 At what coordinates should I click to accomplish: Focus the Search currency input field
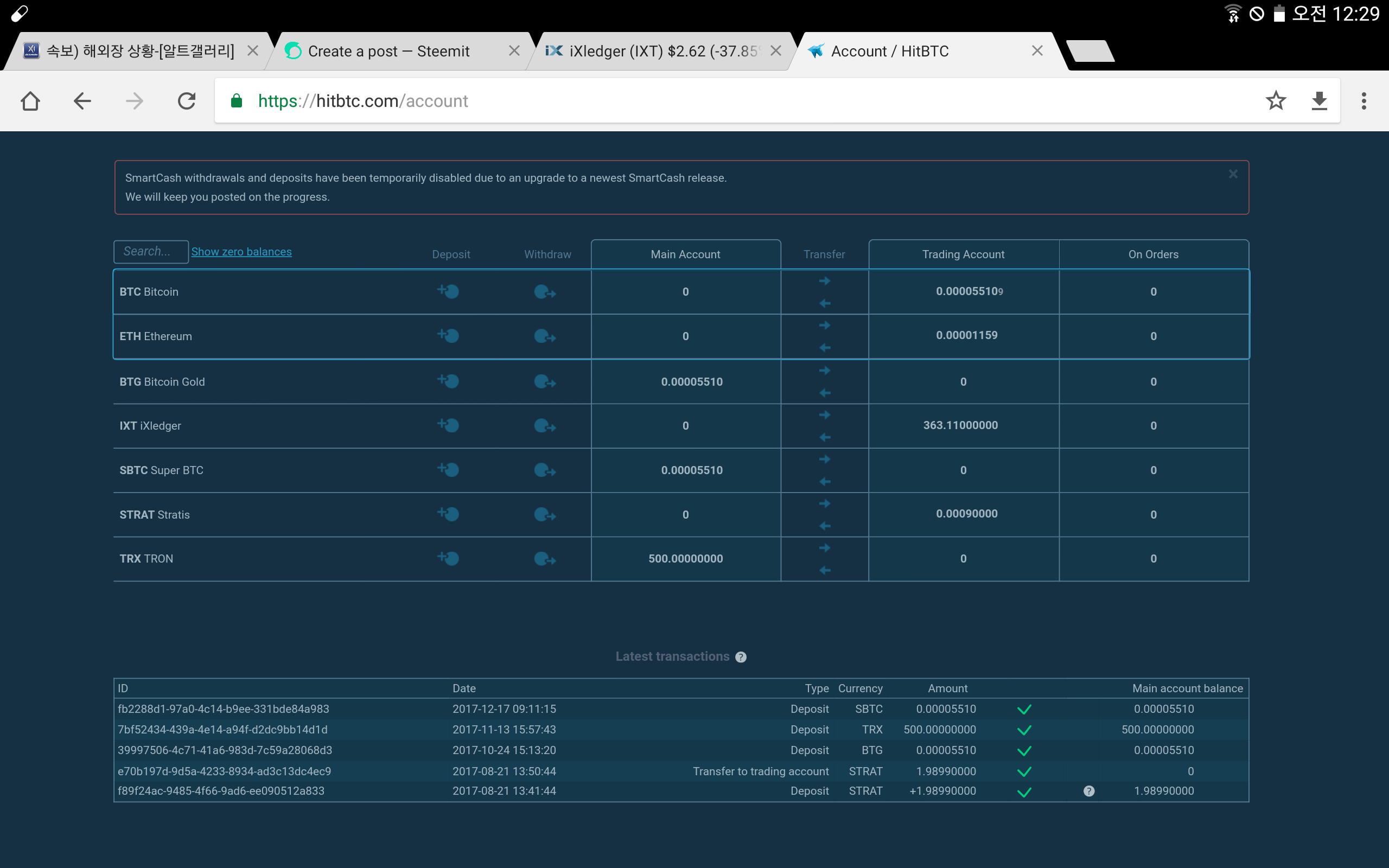tap(151, 251)
